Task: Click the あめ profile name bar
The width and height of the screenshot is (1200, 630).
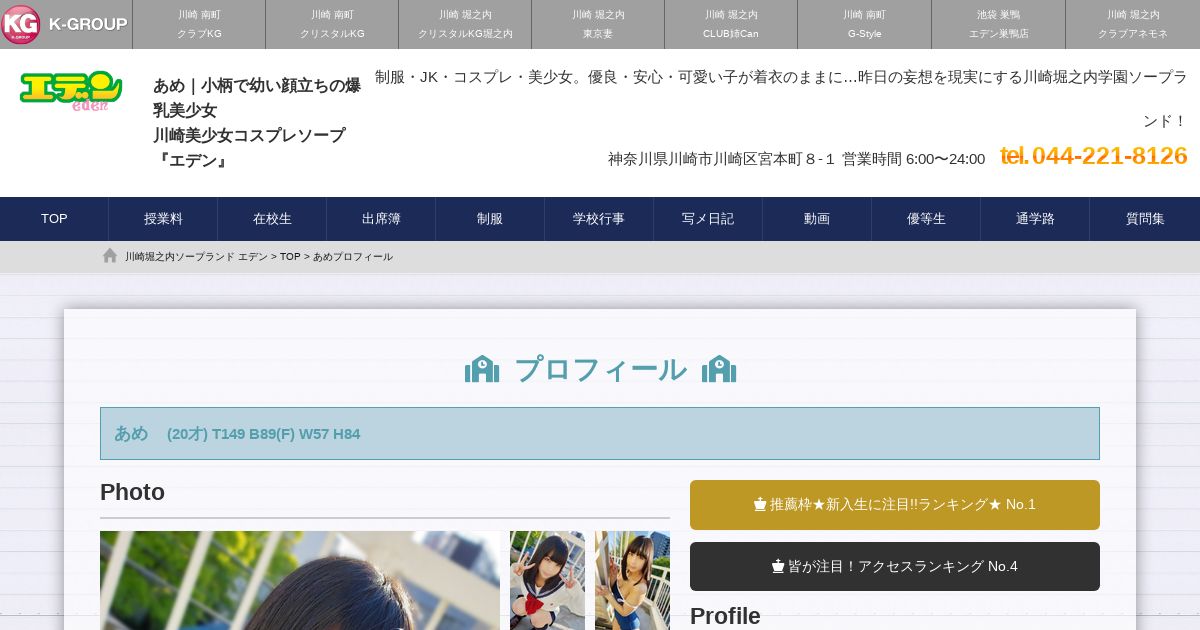Action: pos(600,433)
